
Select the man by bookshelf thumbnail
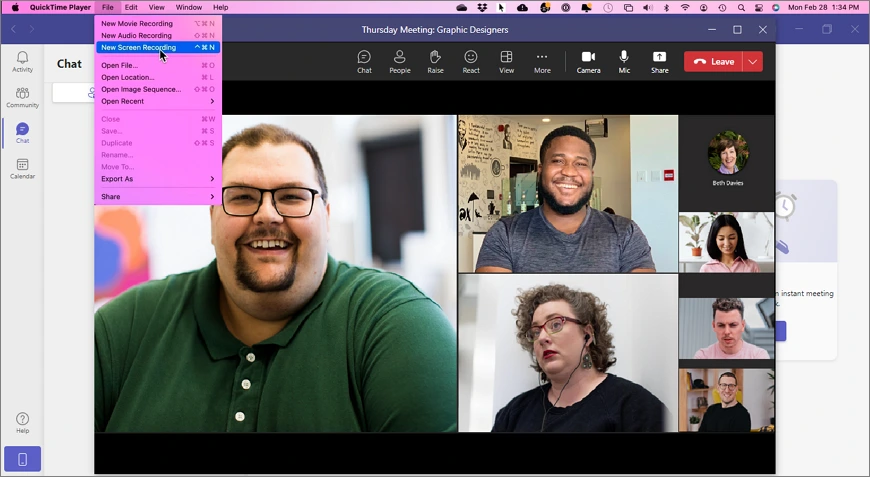point(726,400)
